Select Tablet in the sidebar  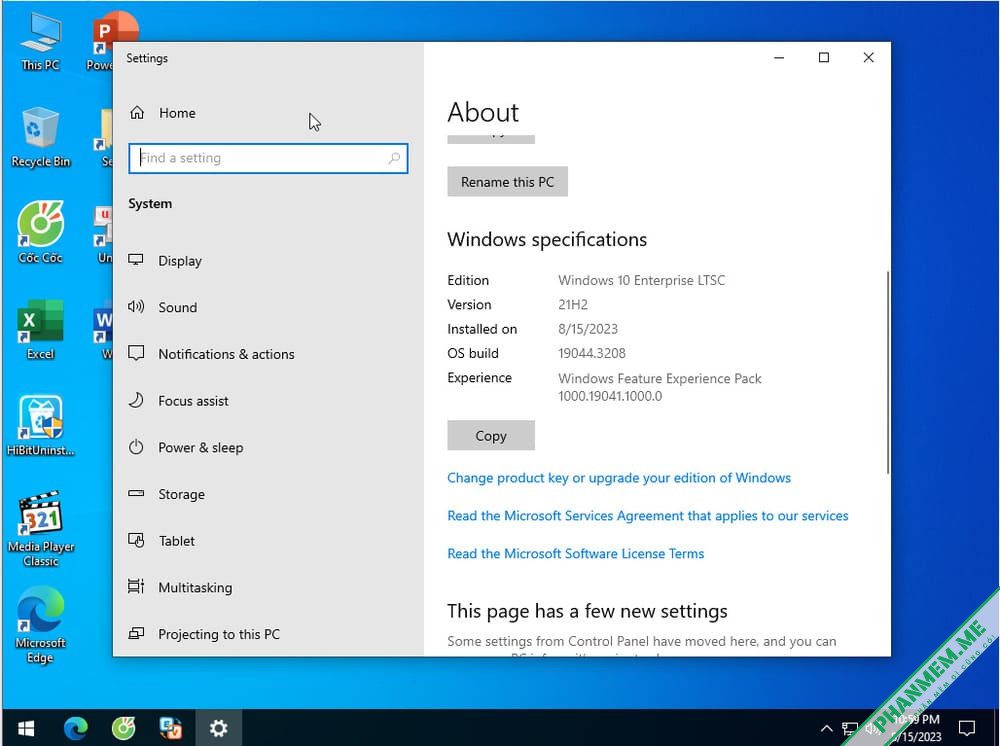[268, 541]
